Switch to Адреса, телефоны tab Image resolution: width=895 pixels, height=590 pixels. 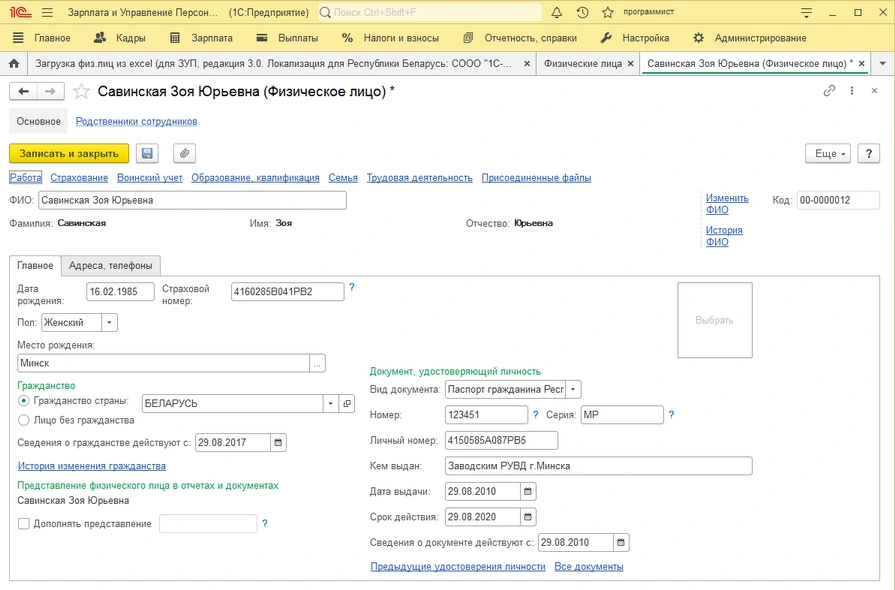pyautogui.click(x=111, y=265)
